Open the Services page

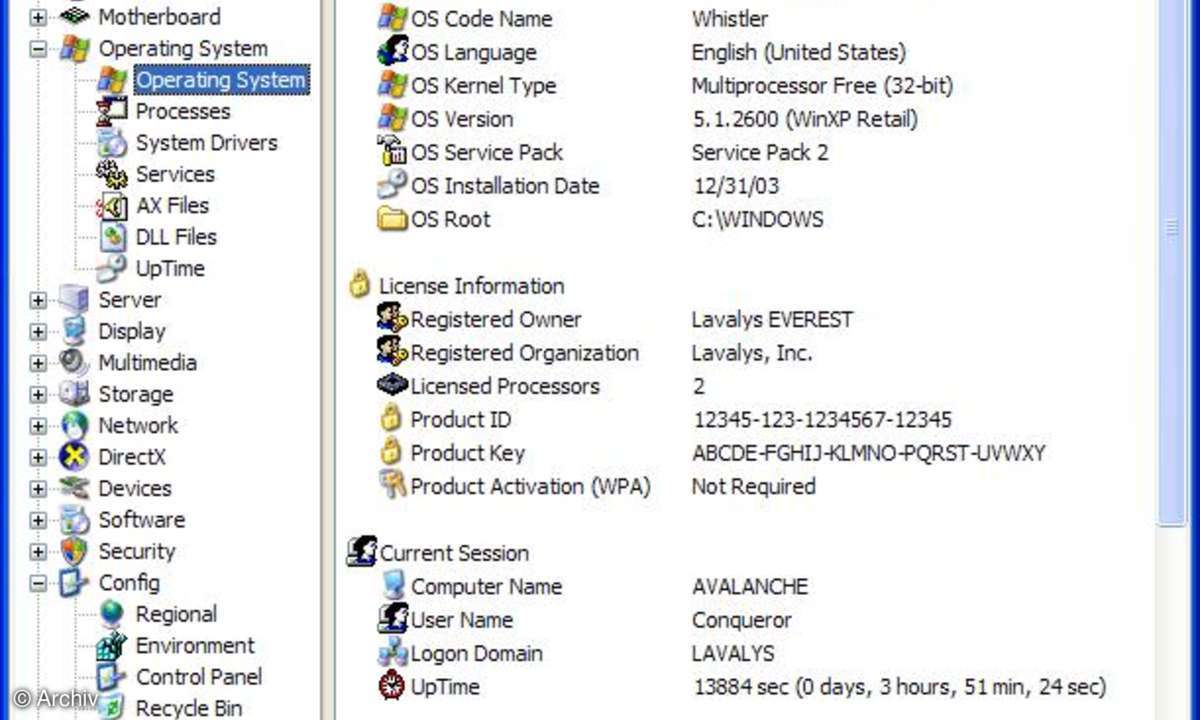pyautogui.click(x=175, y=174)
